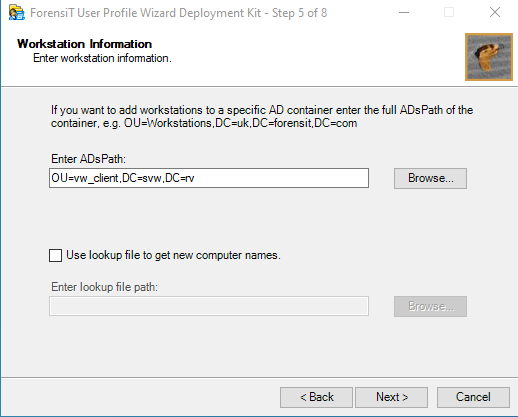Image resolution: width=518 pixels, height=417 pixels.
Task: Enable the use lookup file checkbox
Action: [x=55, y=256]
